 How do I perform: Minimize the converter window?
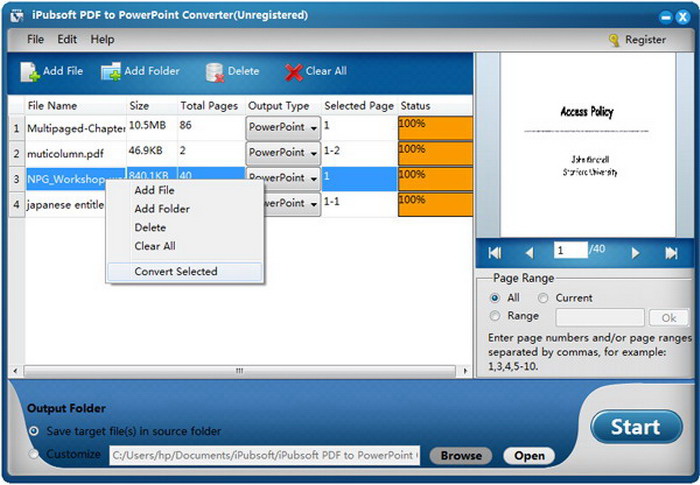pos(666,17)
